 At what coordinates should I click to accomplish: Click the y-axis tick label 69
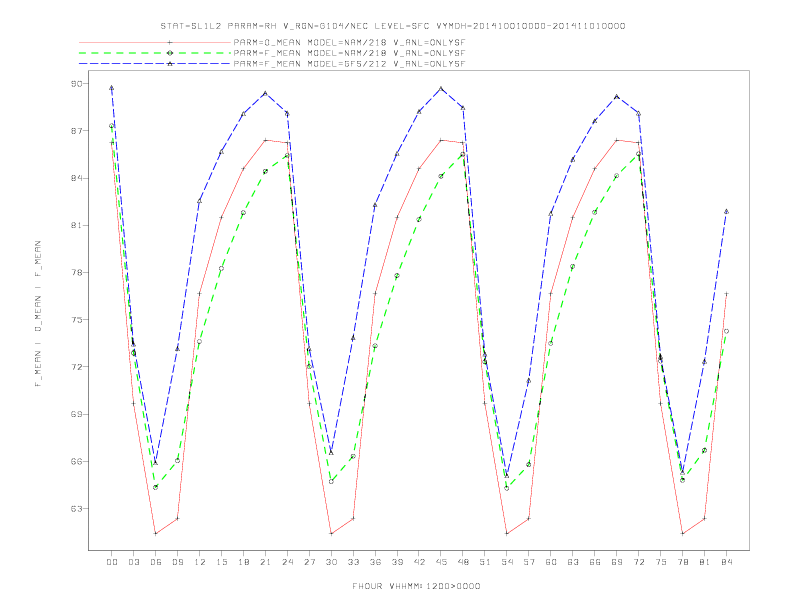point(76,414)
